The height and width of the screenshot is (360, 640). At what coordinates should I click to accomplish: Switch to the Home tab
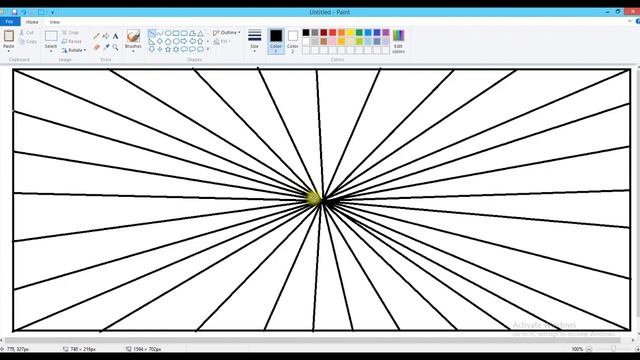pos(32,22)
